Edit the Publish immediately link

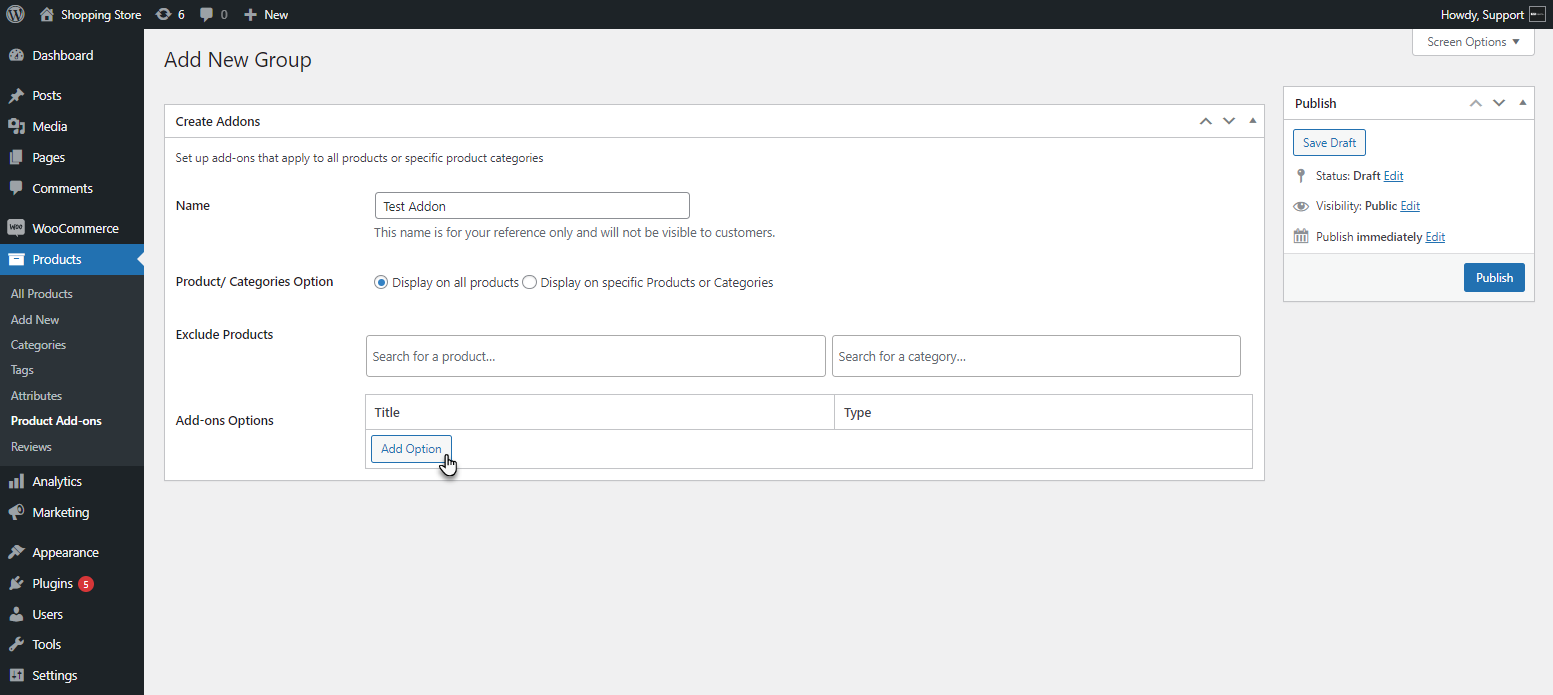pos(1435,237)
